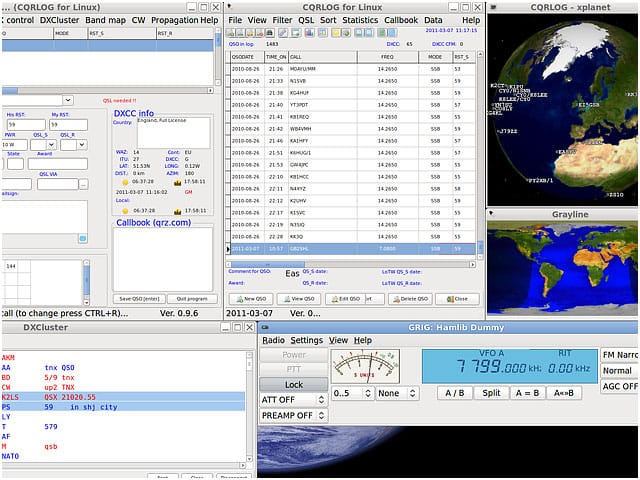
Task: Open the QSL menu in the log window
Action: pos(306,20)
